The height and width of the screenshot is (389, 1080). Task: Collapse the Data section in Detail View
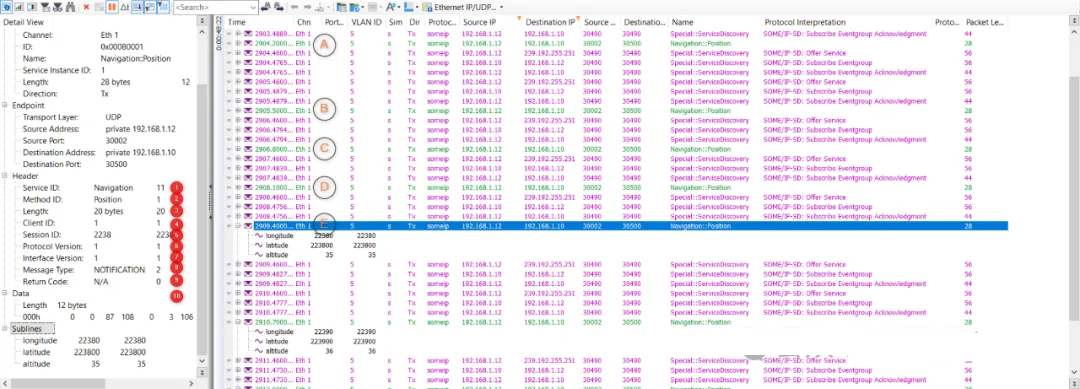pos(4,293)
